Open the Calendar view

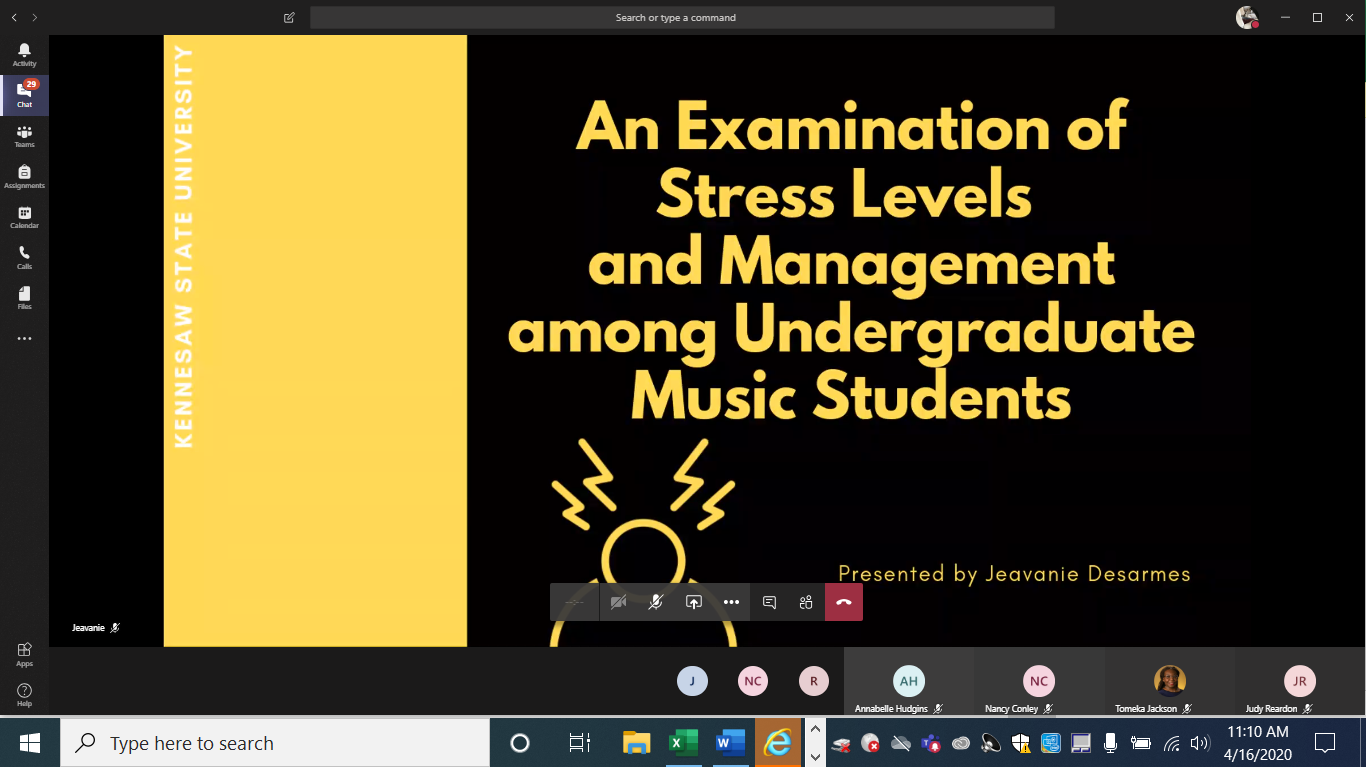(24, 217)
